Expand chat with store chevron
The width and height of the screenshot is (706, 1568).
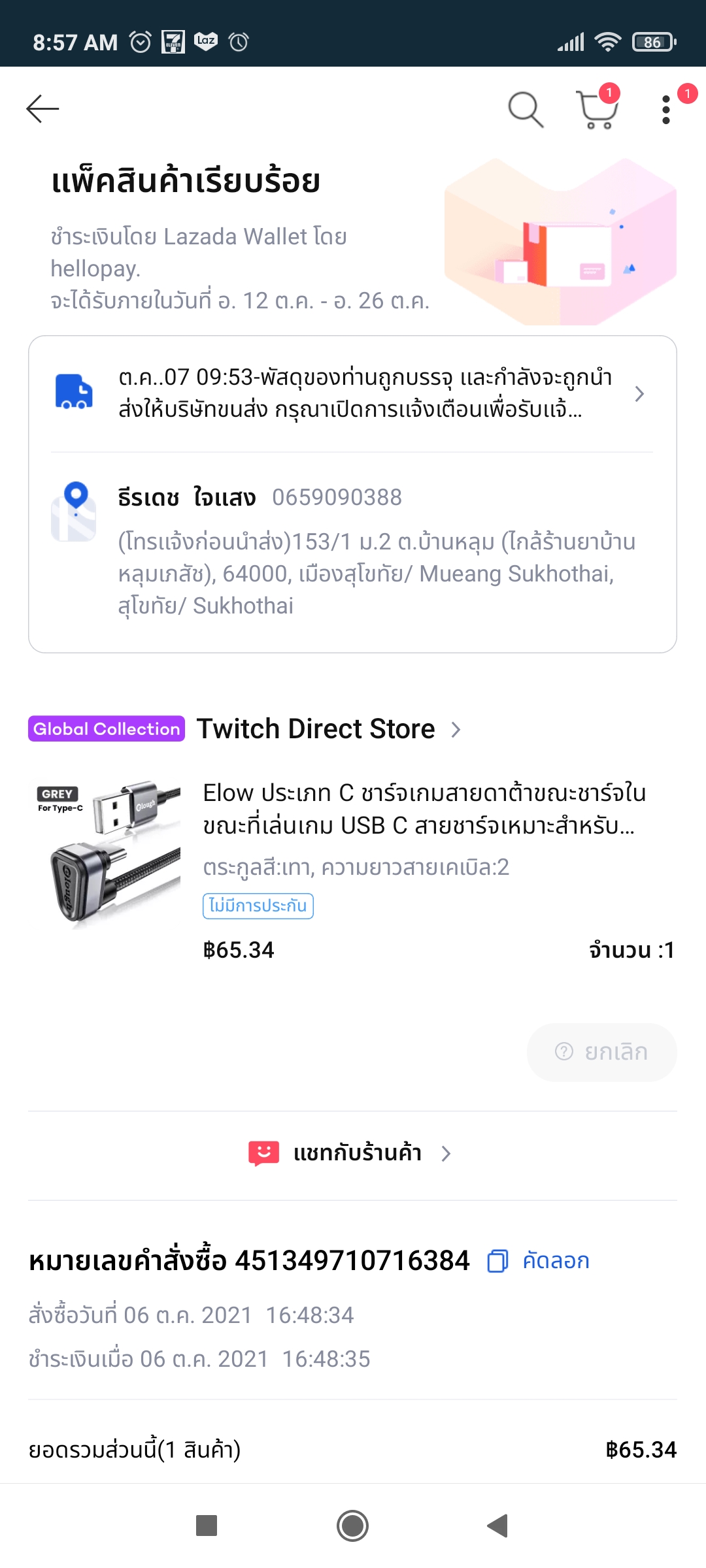pyautogui.click(x=446, y=1154)
